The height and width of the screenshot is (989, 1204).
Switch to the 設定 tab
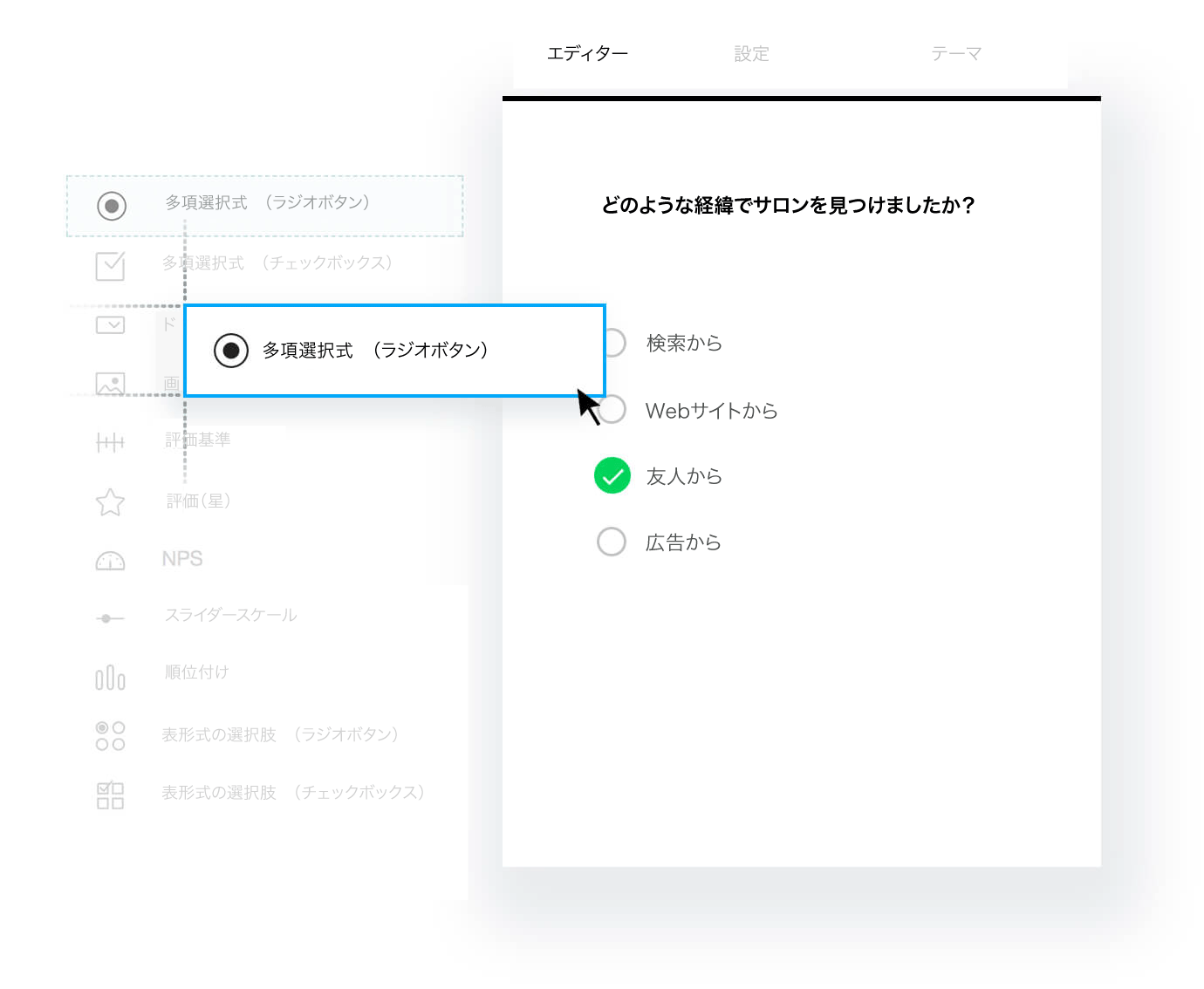click(751, 54)
